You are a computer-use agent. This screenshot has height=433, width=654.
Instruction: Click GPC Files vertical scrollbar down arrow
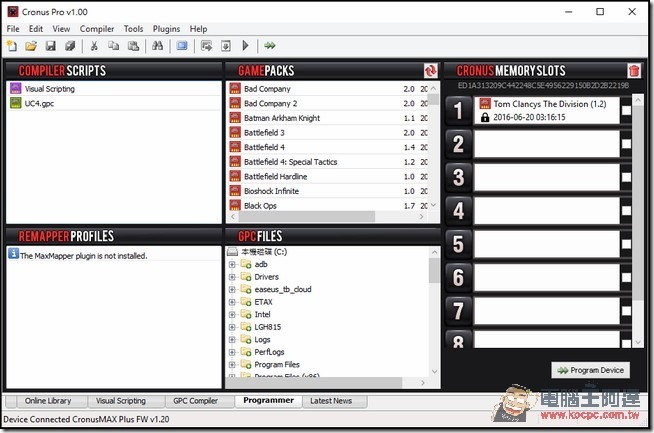pos(434,371)
